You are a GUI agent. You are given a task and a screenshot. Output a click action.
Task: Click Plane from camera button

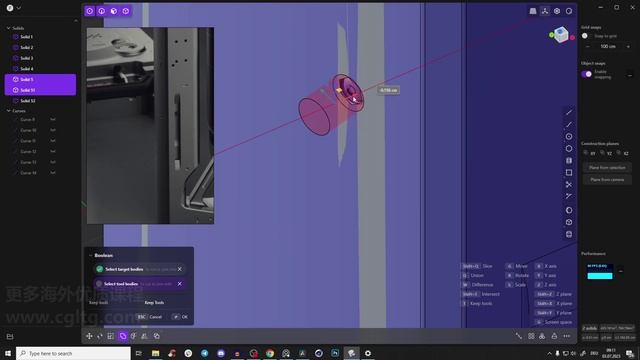click(x=607, y=180)
